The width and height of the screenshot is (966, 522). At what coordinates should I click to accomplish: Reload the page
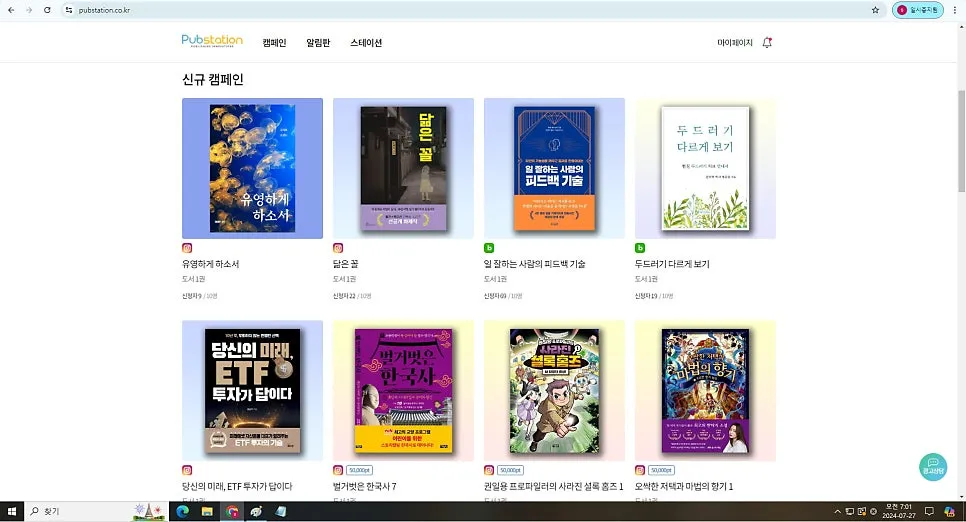(x=47, y=10)
